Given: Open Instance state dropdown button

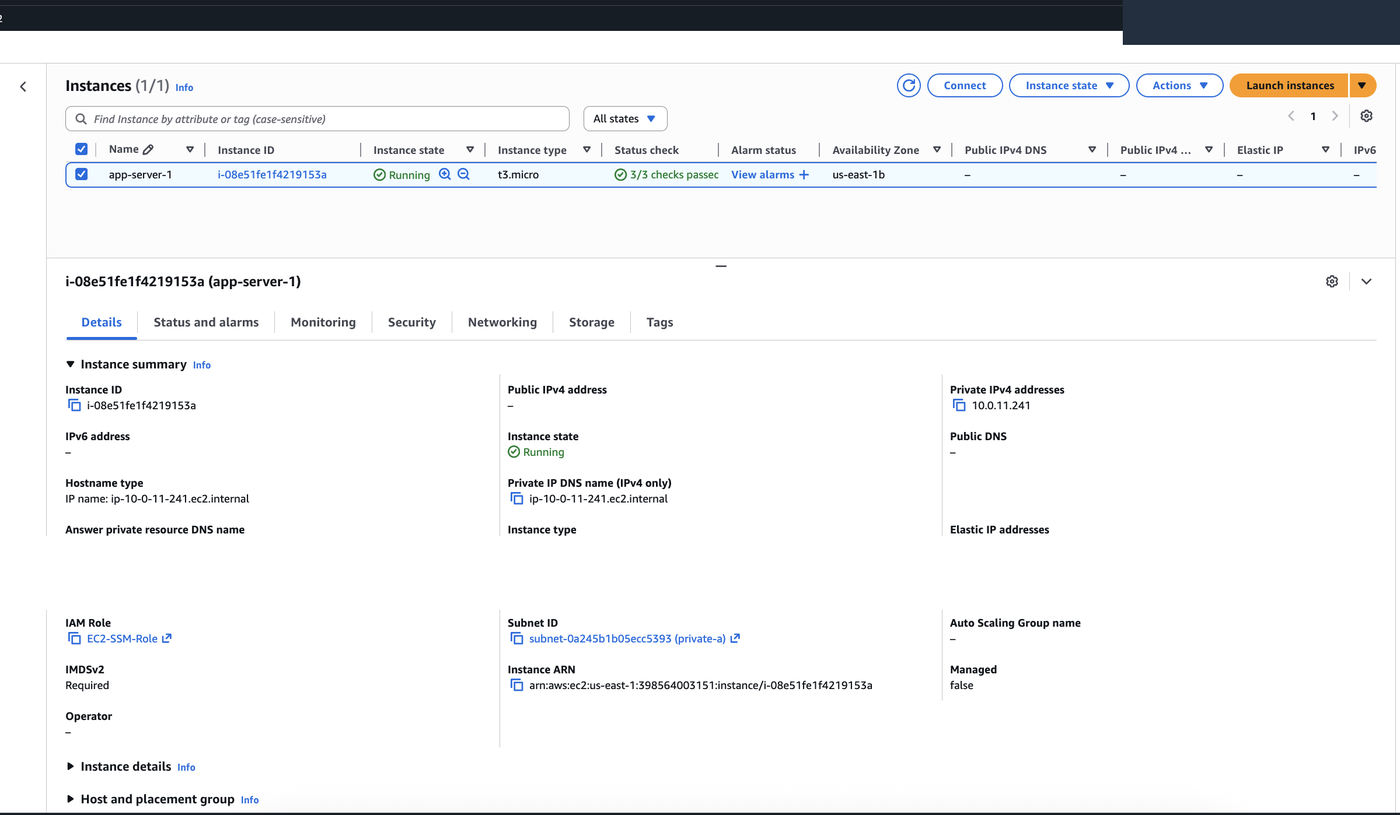Looking at the screenshot, I should (x=1069, y=85).
